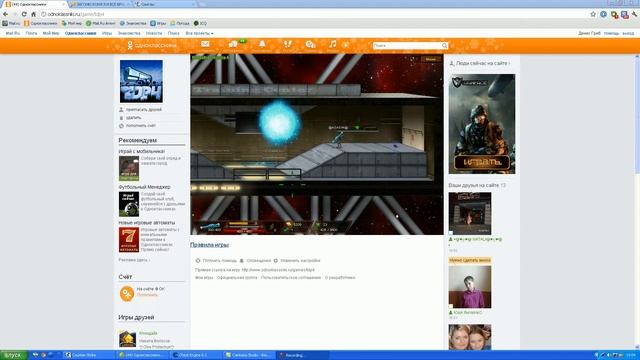Switch to the third browser tab
This screenshot has height=360, width=640.
tap(164, 4)
